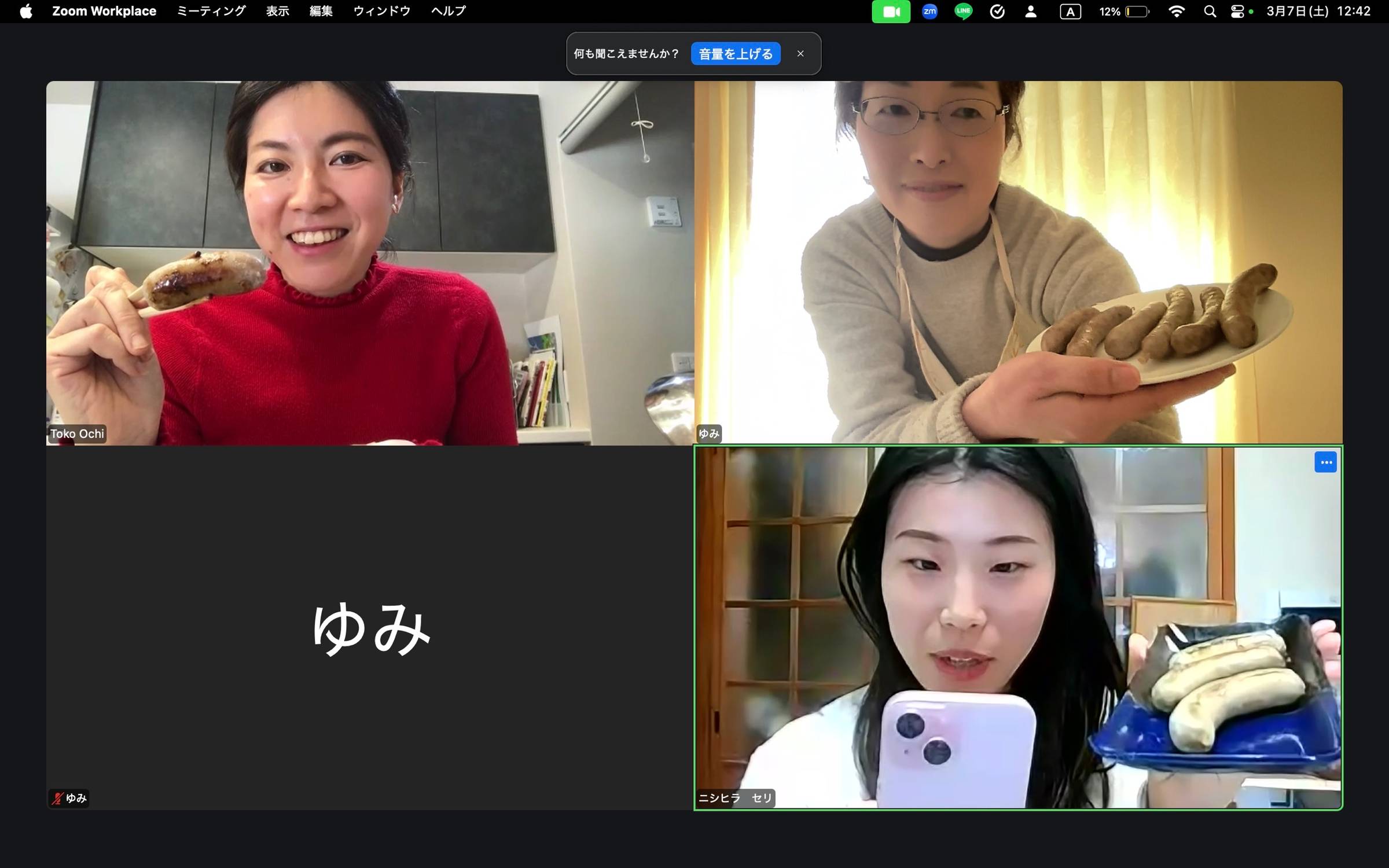This screenshot has height=868, width=1389.
Task: Click the 音量を上げる button
Action: [x=736, y=54]
